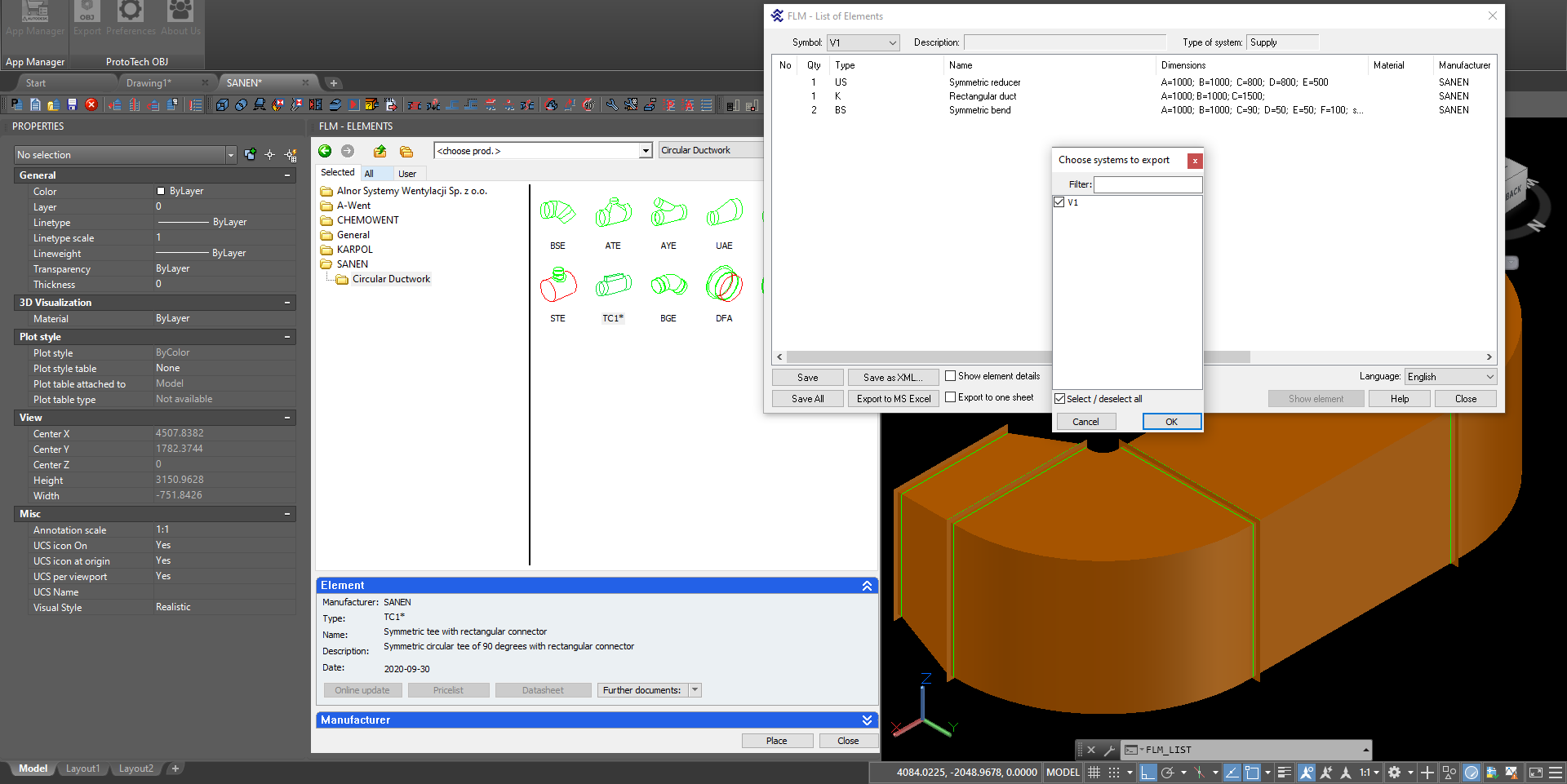Viewport: 1567px width, 784px height.
Task: Click the wrench customize icon on command line
Action: coord(1109,750)
